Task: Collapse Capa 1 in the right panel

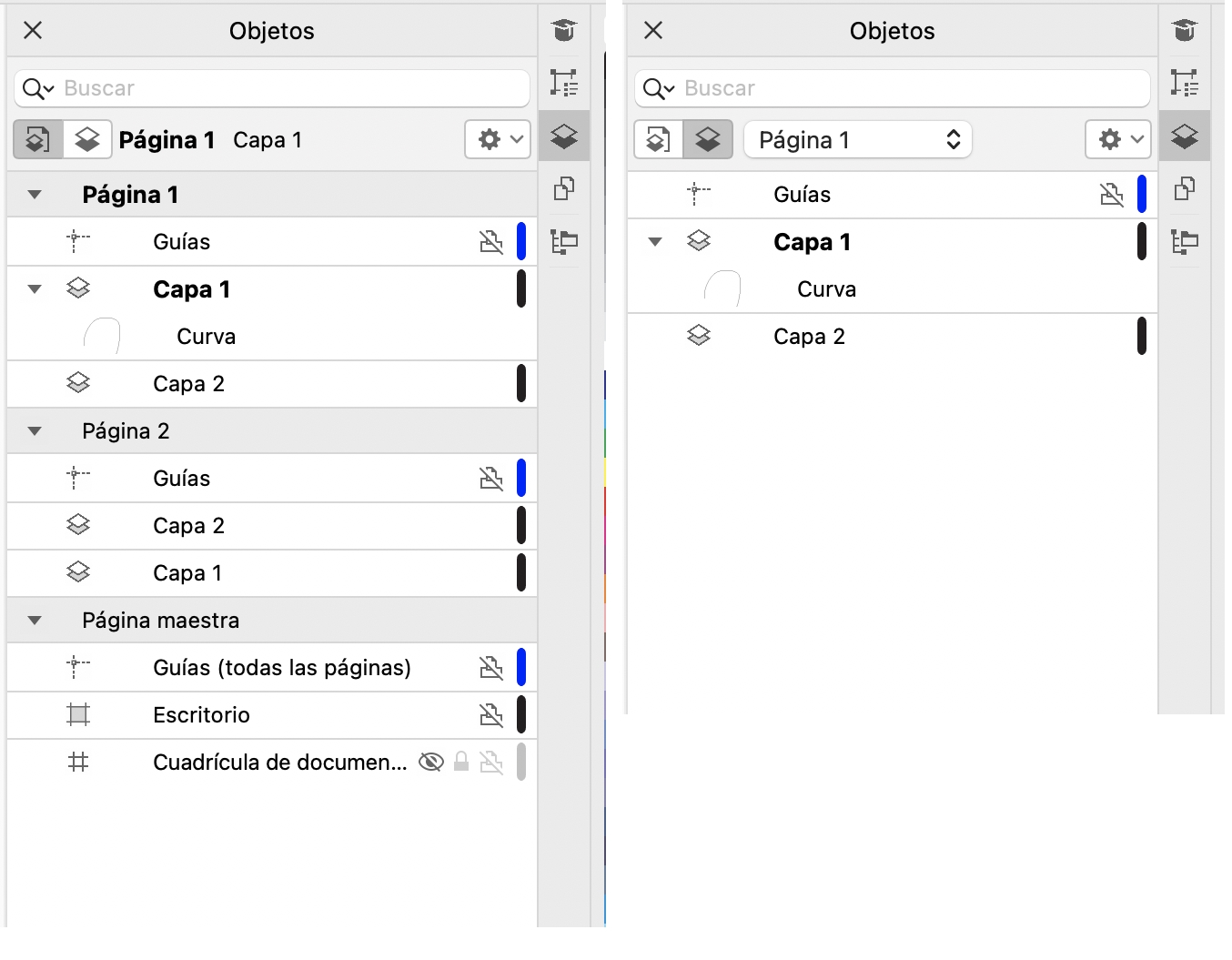Action: tap(655, 242)
